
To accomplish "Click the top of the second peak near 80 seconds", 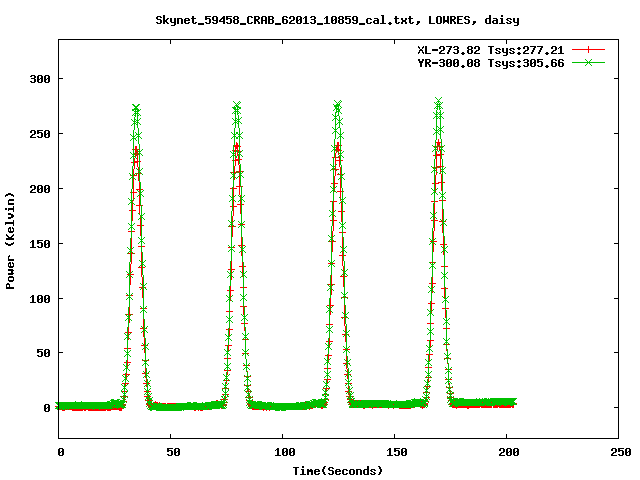I will (x=237, y=105).
